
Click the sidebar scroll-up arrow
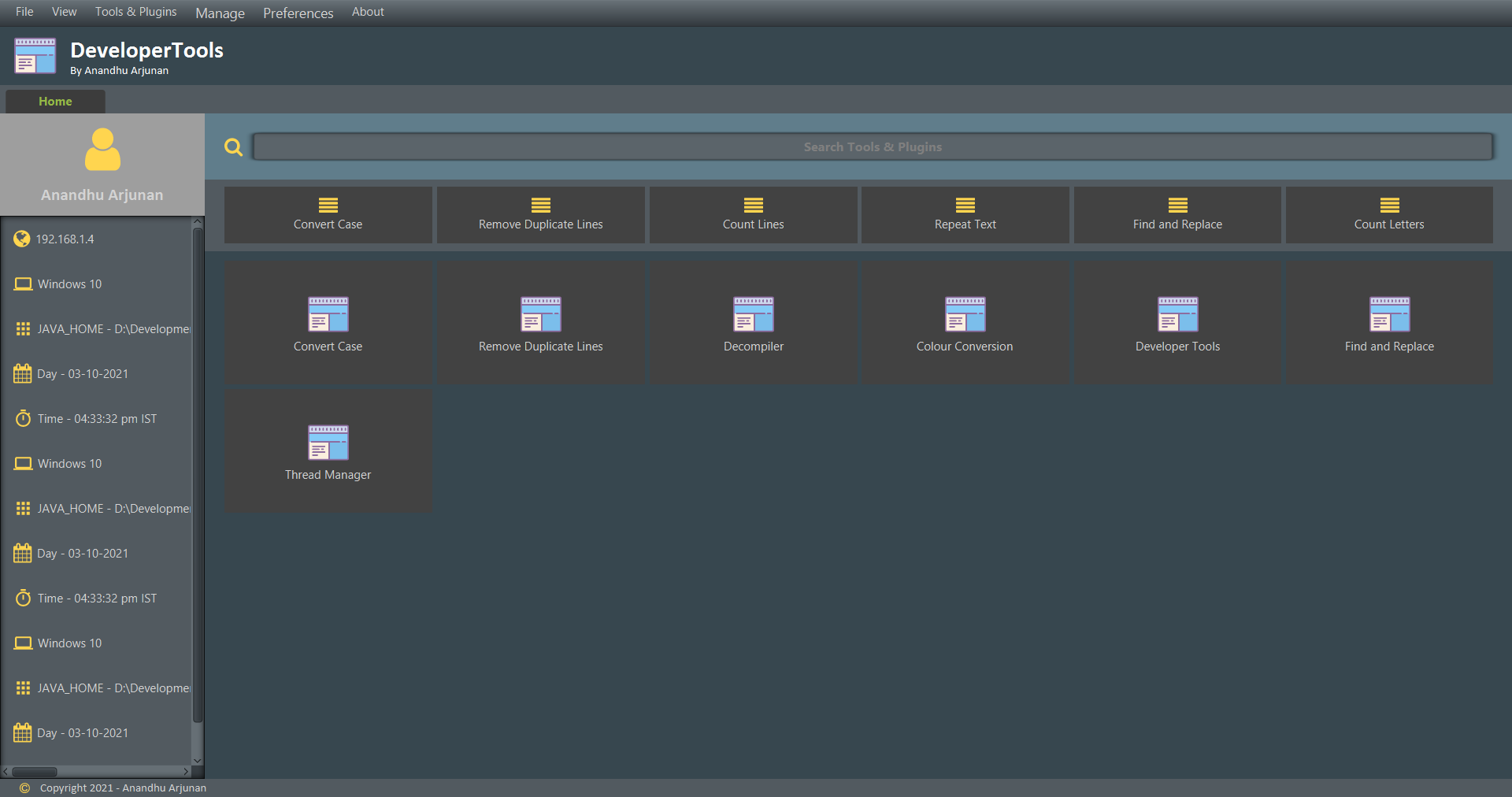[x=198, y=223]
